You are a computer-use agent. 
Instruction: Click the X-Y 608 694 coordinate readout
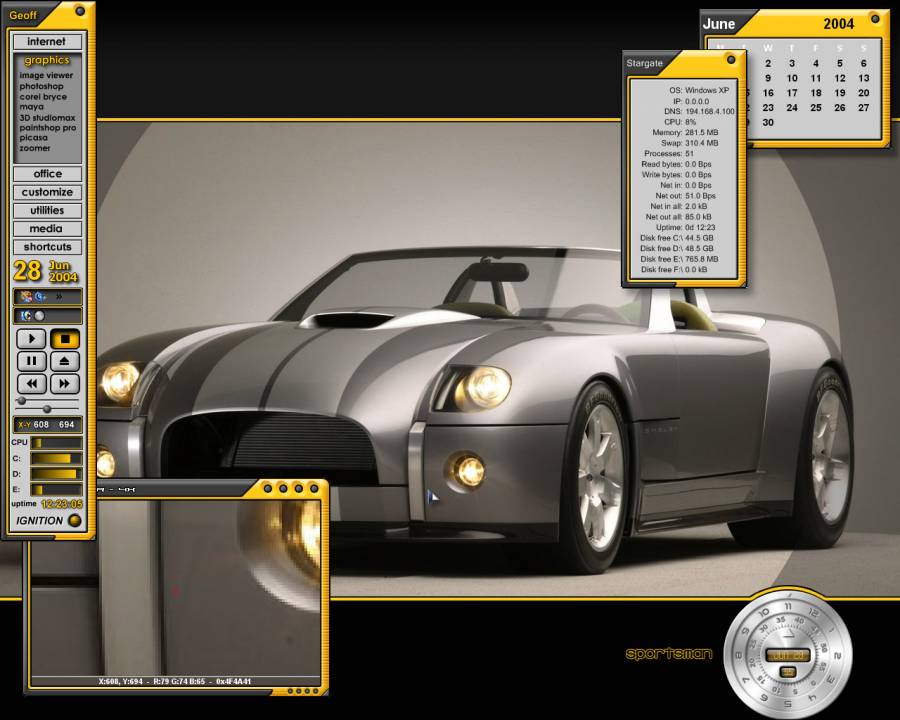(48, 425)
